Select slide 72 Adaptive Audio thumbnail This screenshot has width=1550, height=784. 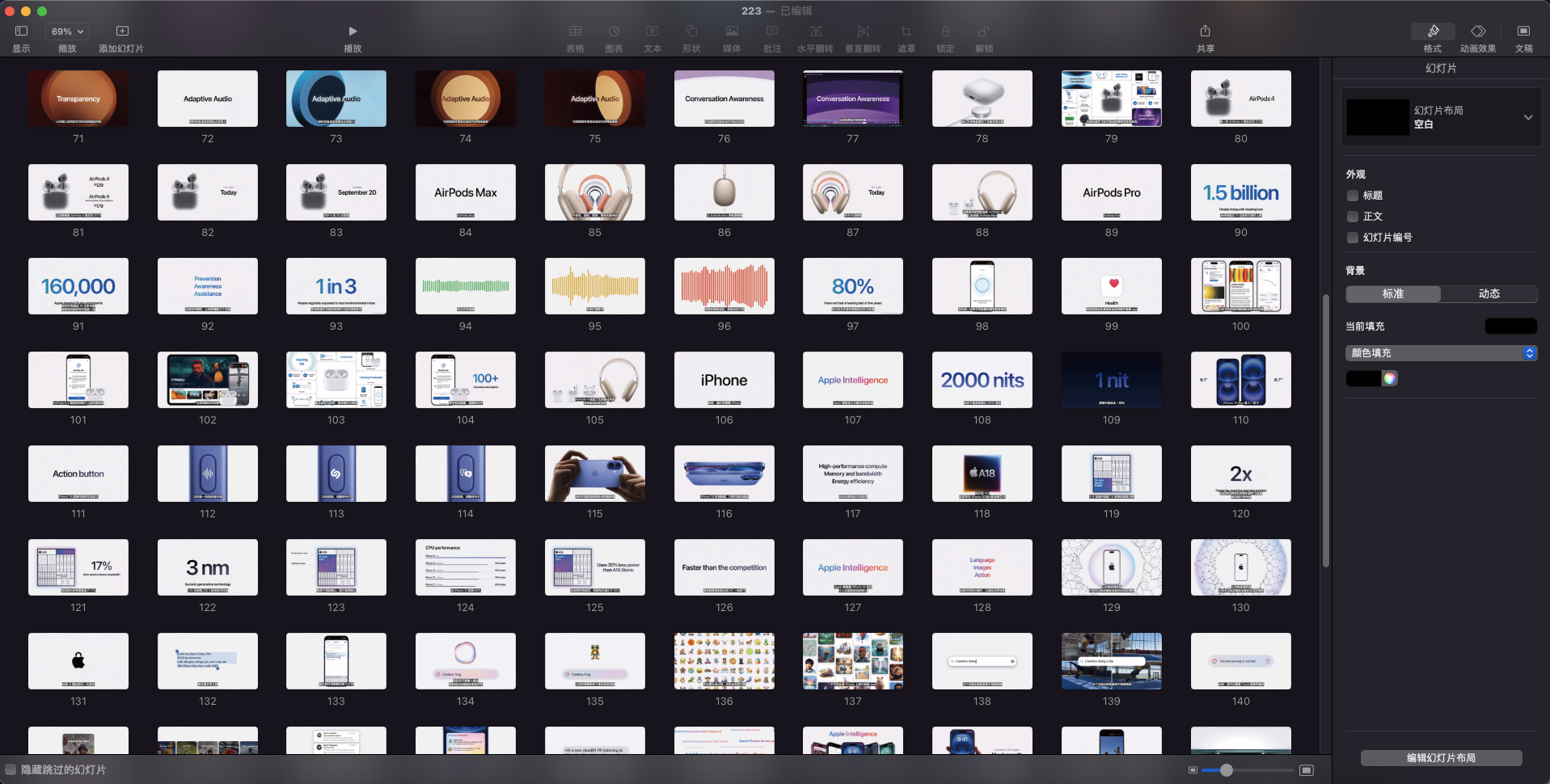(x=208, y=99)
